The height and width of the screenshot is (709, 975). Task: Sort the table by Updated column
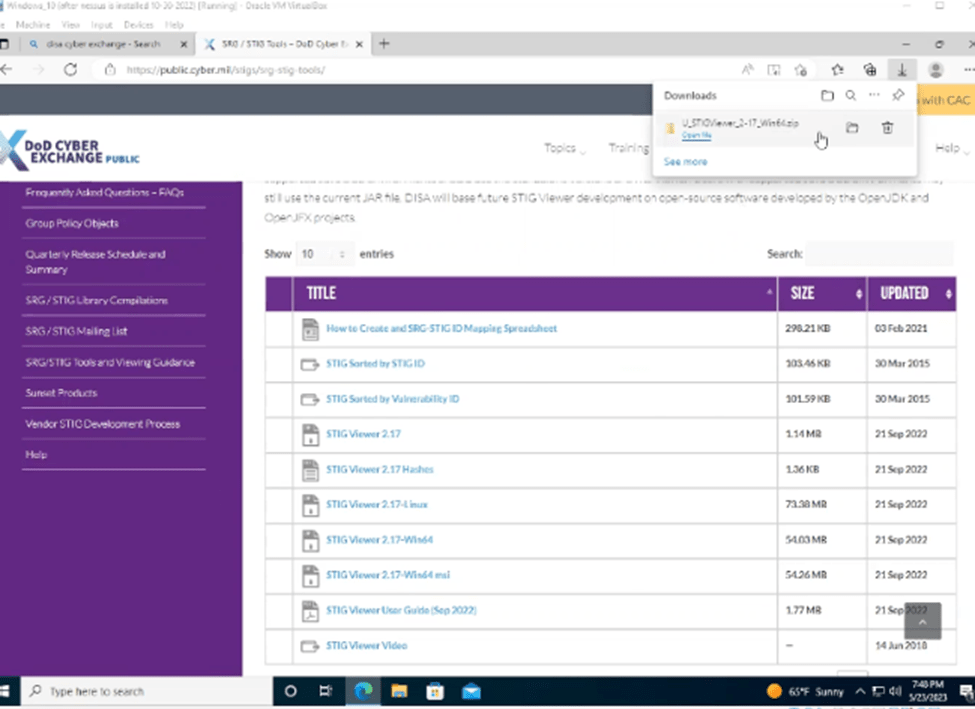click(x=911, y=294)
